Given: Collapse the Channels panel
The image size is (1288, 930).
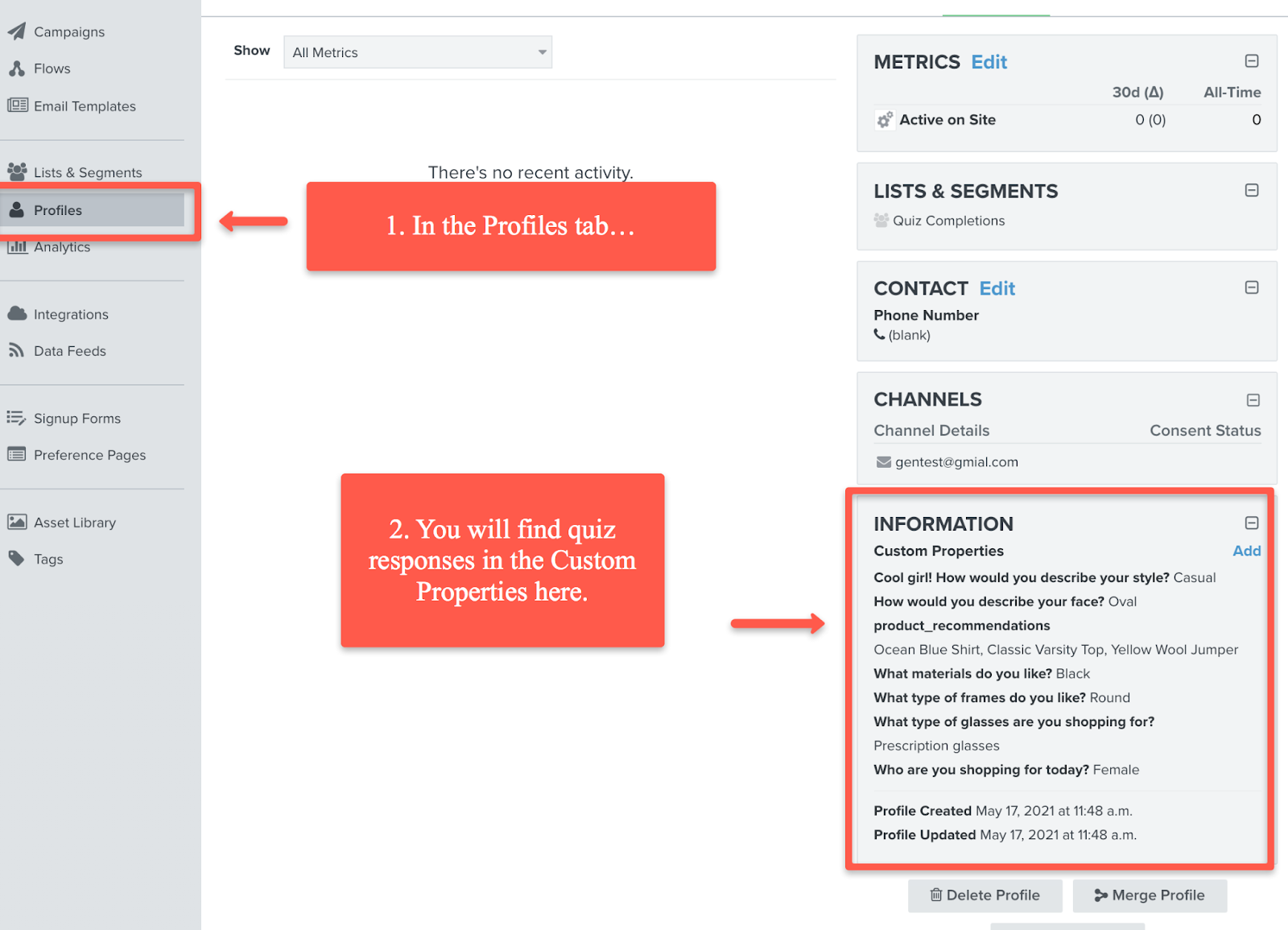Looking at the screenshot, I should (1253, 400).
